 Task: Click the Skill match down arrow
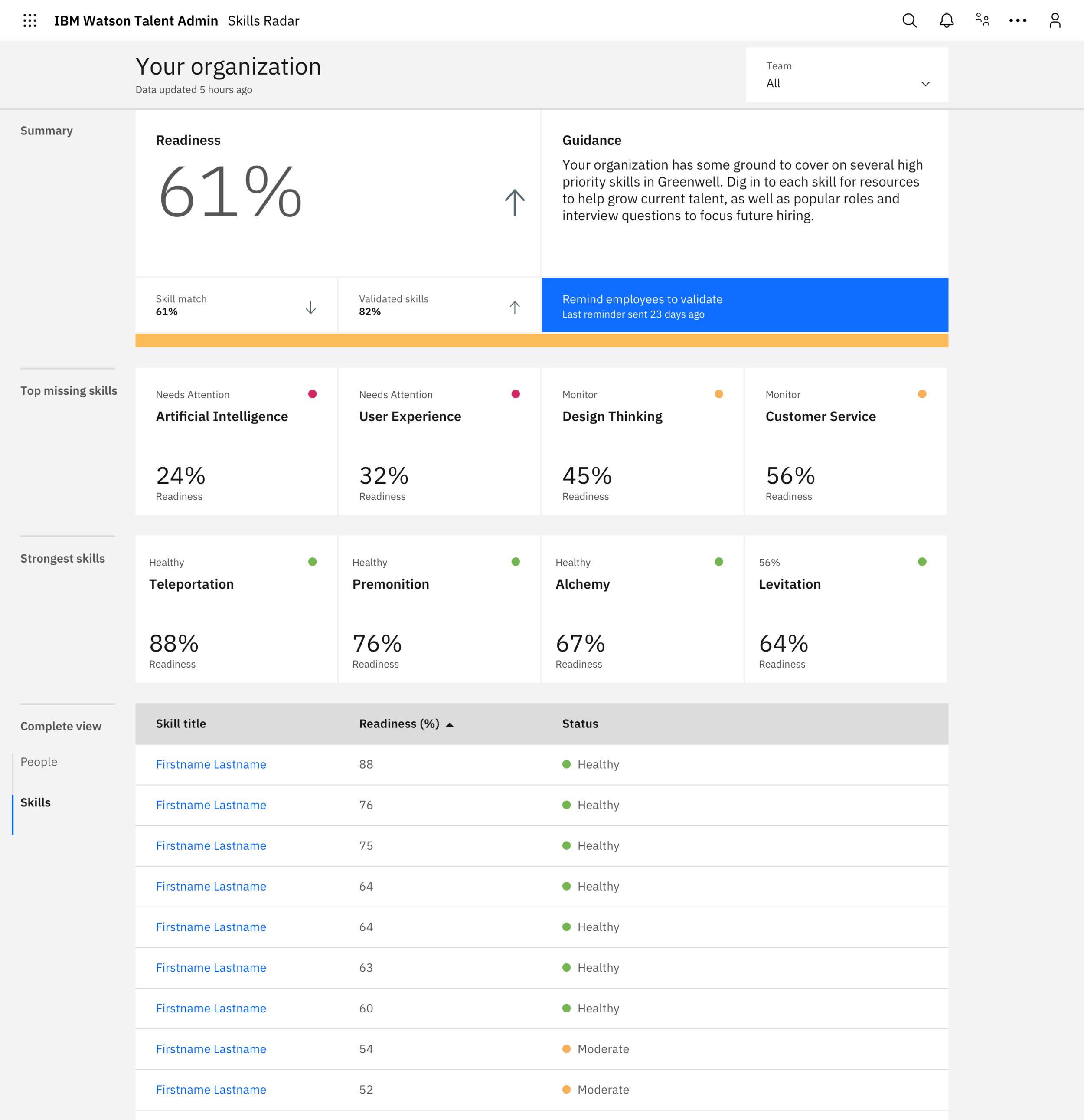coord(311,308)
